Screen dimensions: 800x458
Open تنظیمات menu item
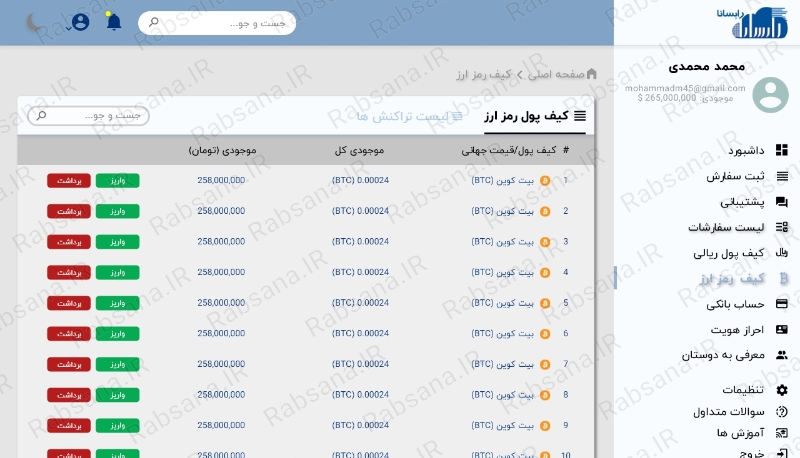(743, 390)
